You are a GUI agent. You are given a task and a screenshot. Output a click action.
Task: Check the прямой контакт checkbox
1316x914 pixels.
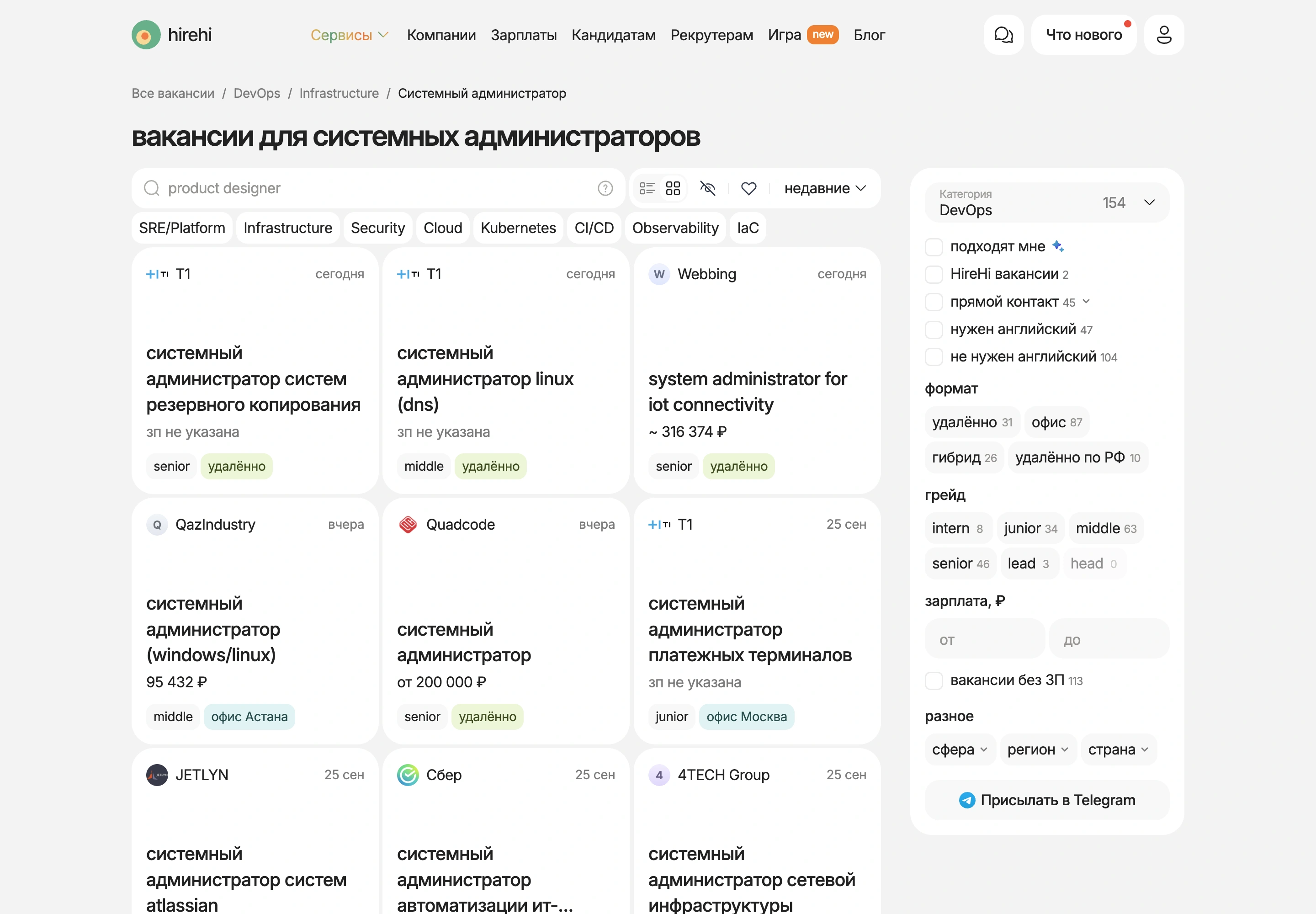[x=934, y=302]
